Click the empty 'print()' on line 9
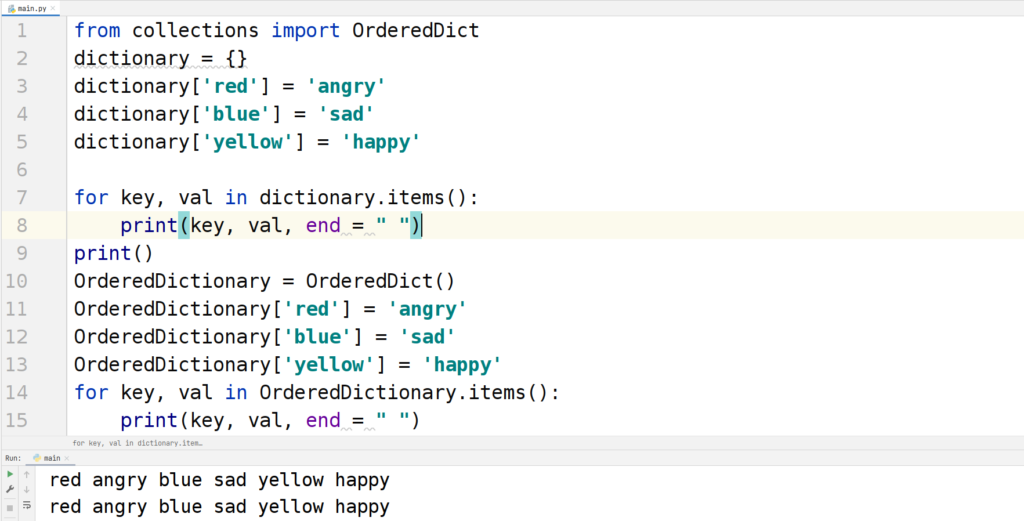Screen dimensions: 1024x521 [114, 253]
